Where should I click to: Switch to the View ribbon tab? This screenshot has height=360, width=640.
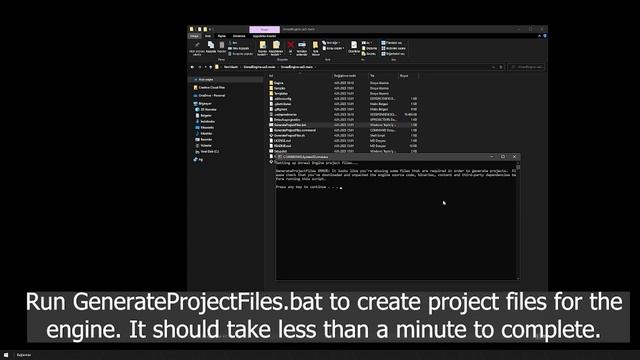click(x=239, y=36)
